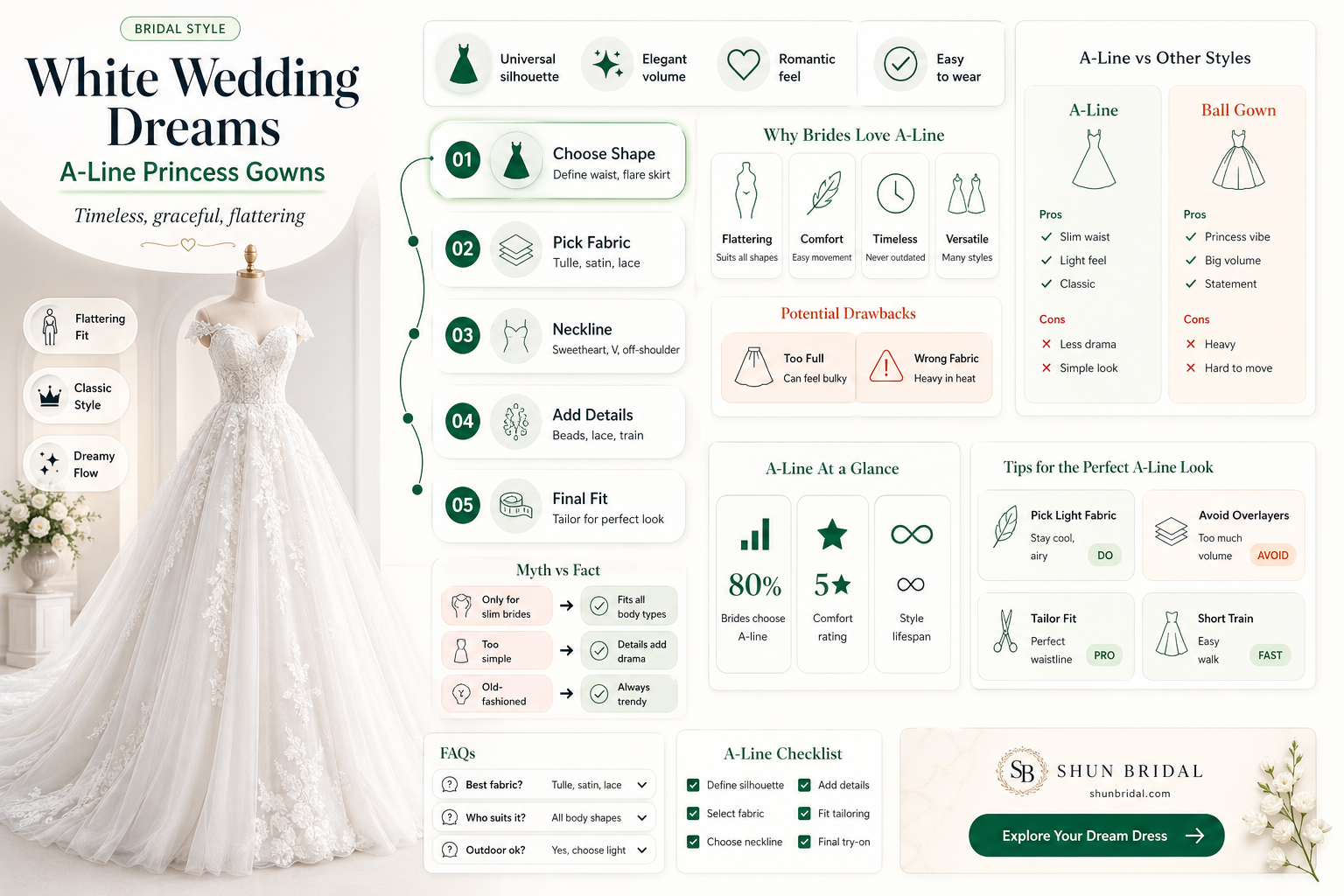Select step 04 Add Details
The width and height of the screenshot is (1344, 896).
(558, 422)
